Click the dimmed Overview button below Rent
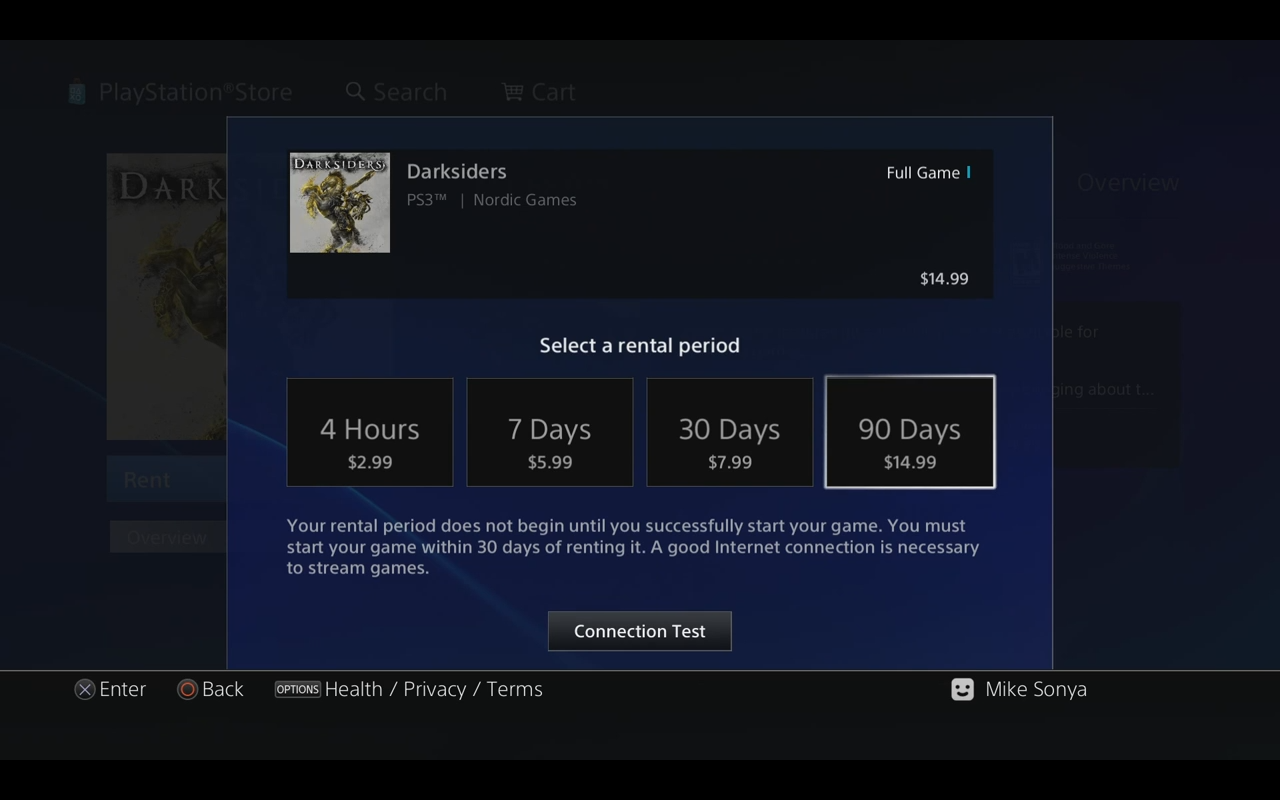The image size is (1280, 800). pos(167,537)
